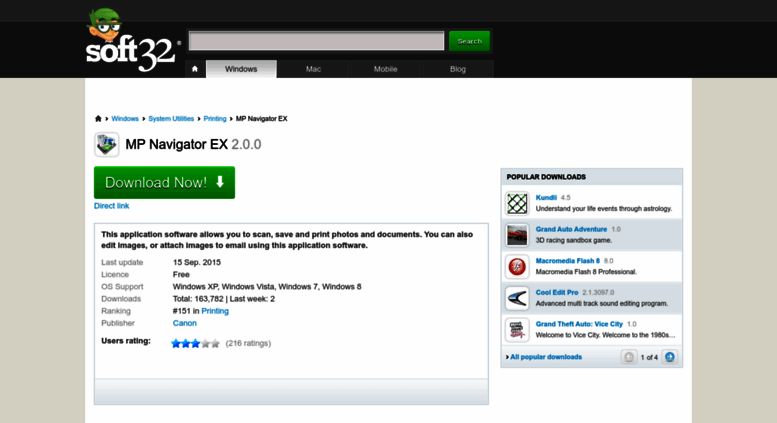Viewport: 777px width, 423px height.
Task: Click the breadcrumb home icon
Action: click(x=98, y=118)
